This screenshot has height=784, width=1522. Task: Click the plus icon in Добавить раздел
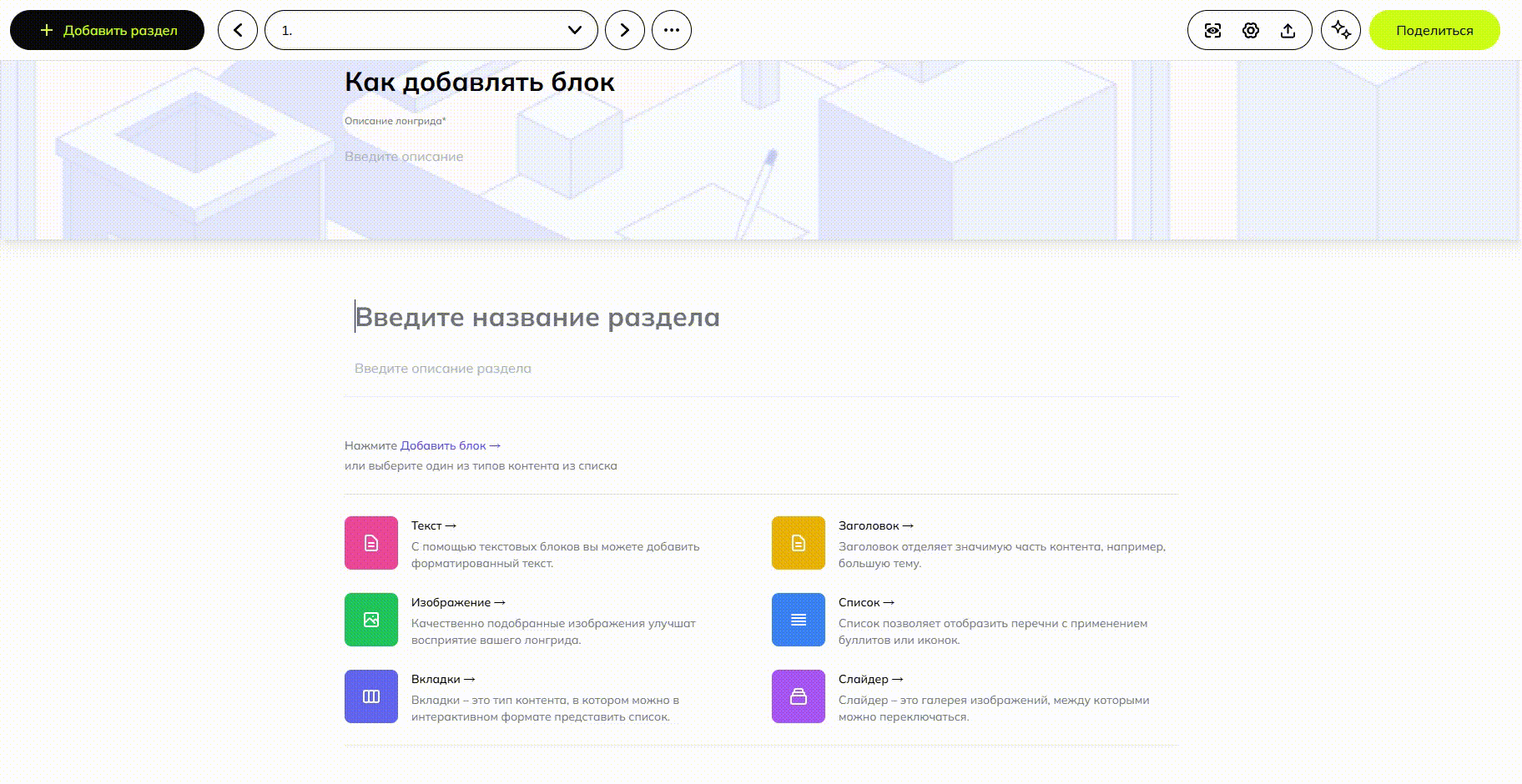point(47,30)
